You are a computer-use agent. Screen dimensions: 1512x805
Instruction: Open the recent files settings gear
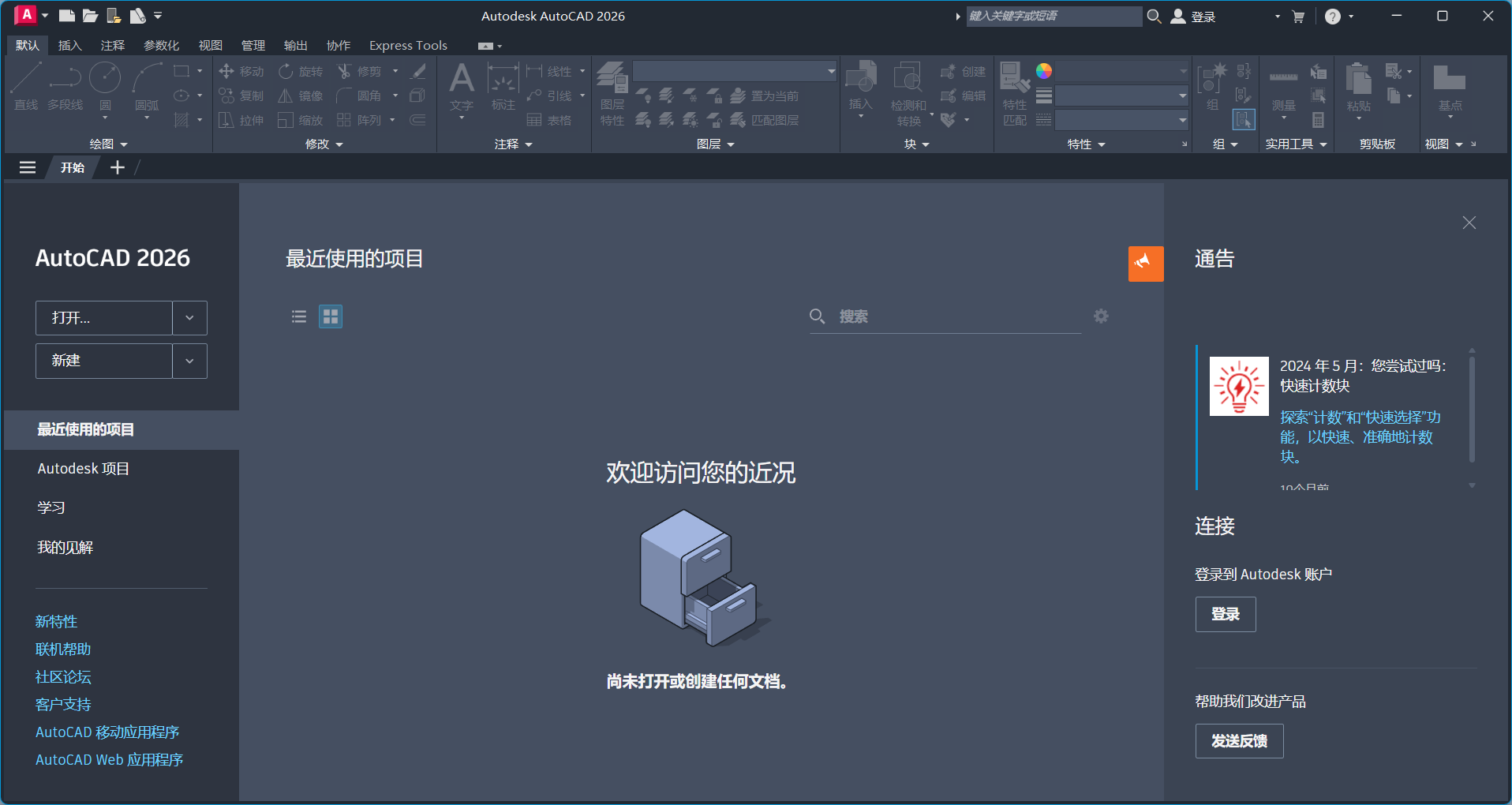[1101, 316]
